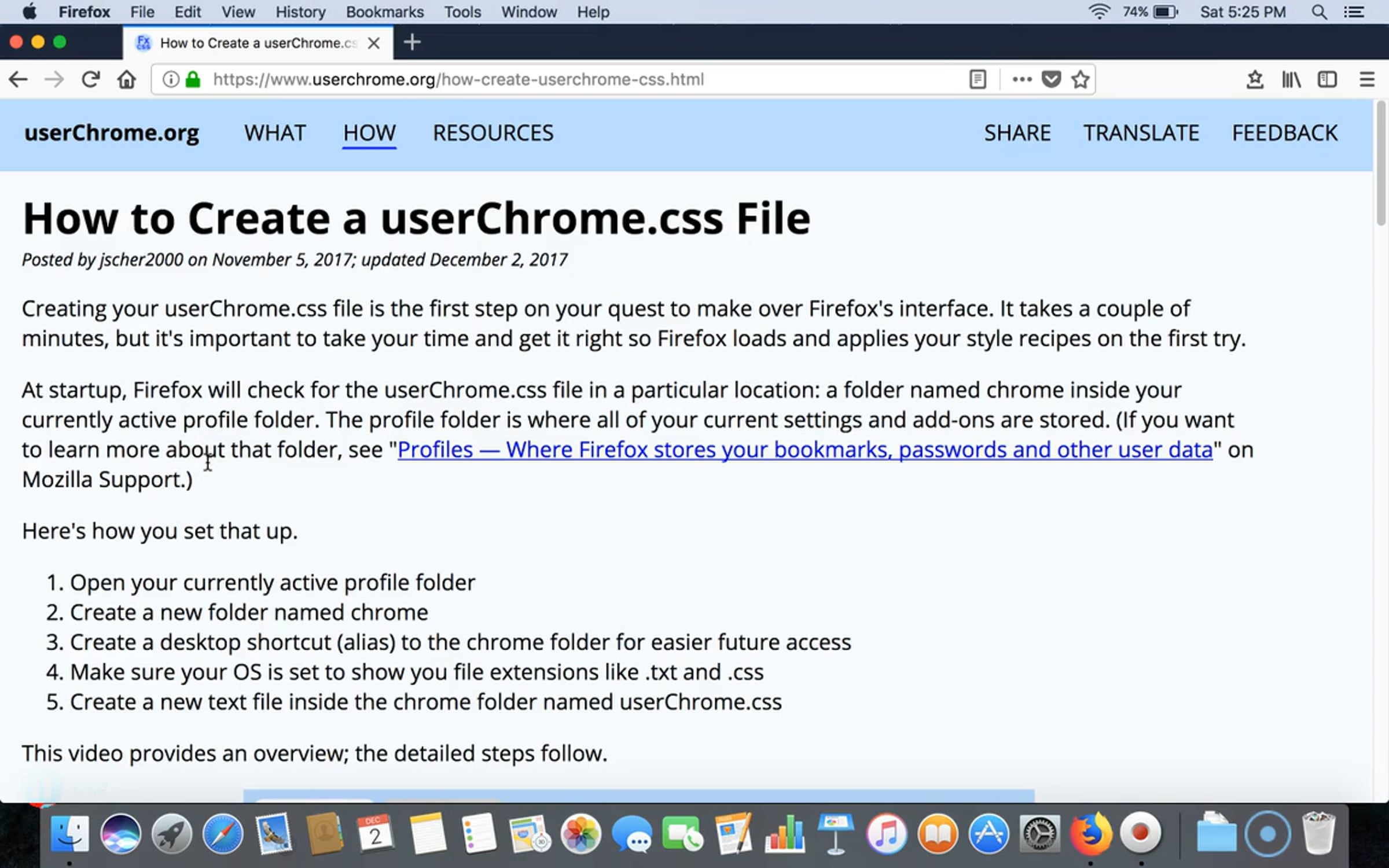Screen dimensions: 1389x868
Task: Save page to Pocket icon
Action: click(x=1051, y=79)
